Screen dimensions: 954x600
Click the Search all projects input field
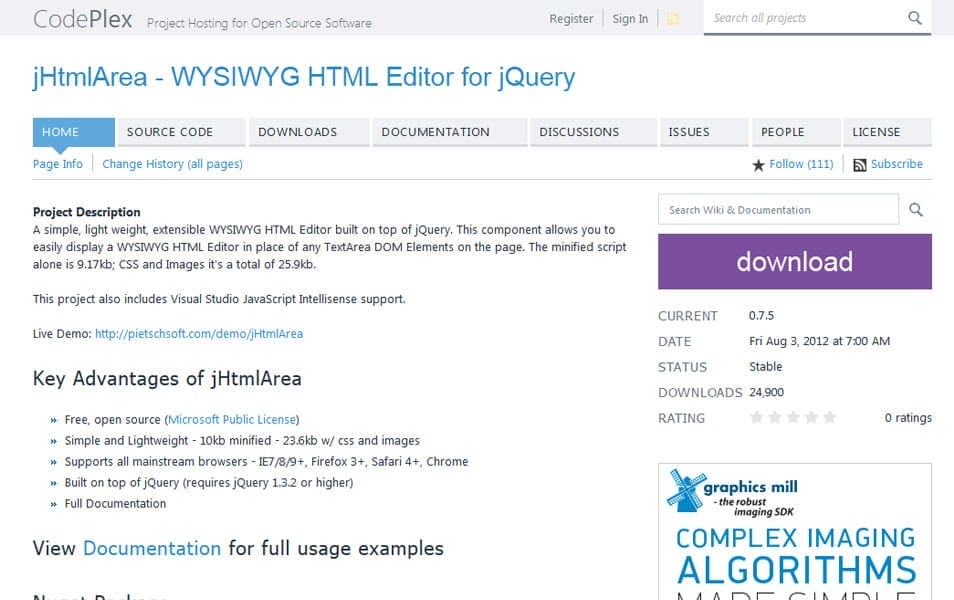pyautogui.click(x=800, y=18)
